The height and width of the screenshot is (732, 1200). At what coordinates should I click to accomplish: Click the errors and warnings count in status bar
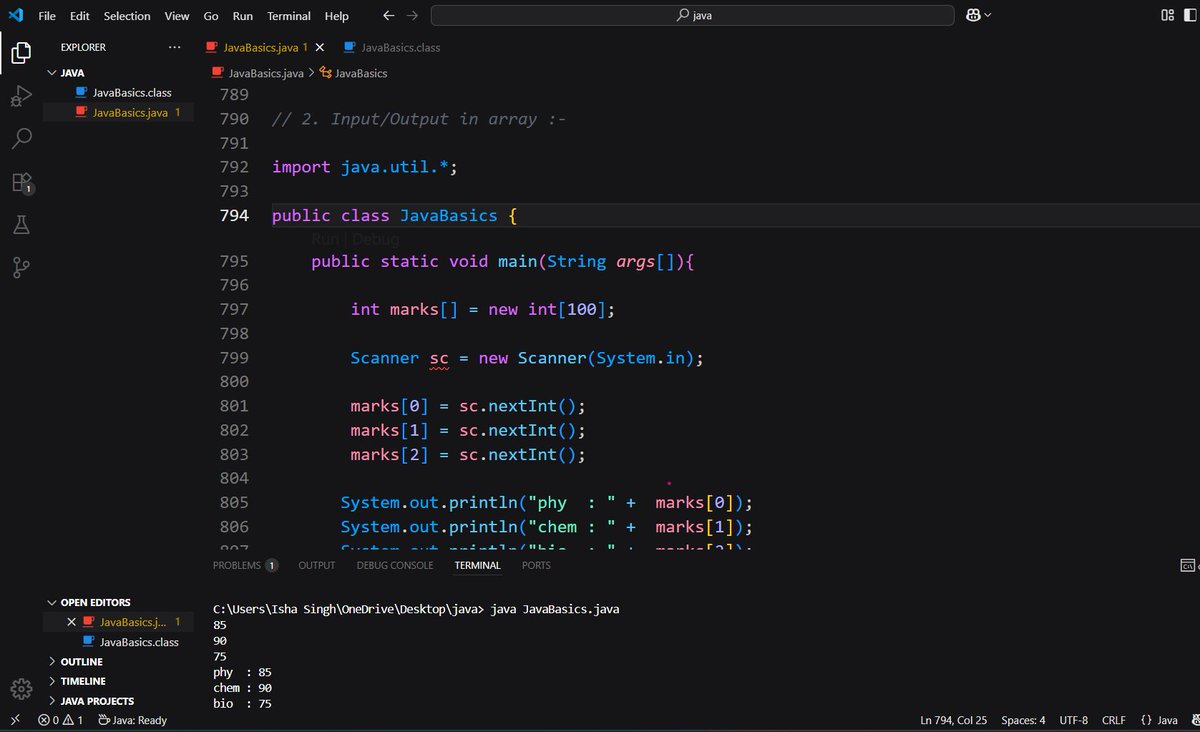(60, 720)
